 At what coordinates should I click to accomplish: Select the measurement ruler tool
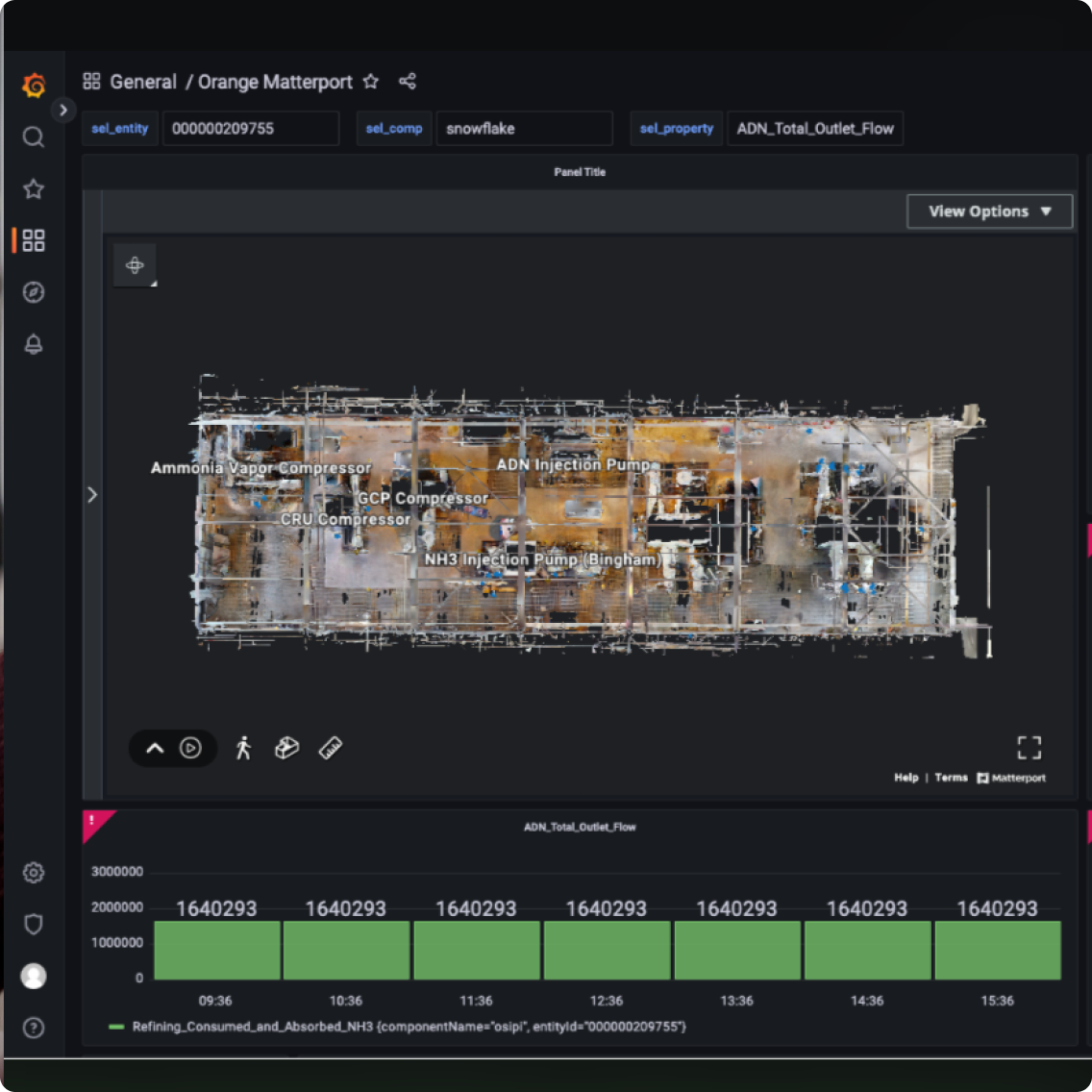pyautogui.click(x=330, y=748)
